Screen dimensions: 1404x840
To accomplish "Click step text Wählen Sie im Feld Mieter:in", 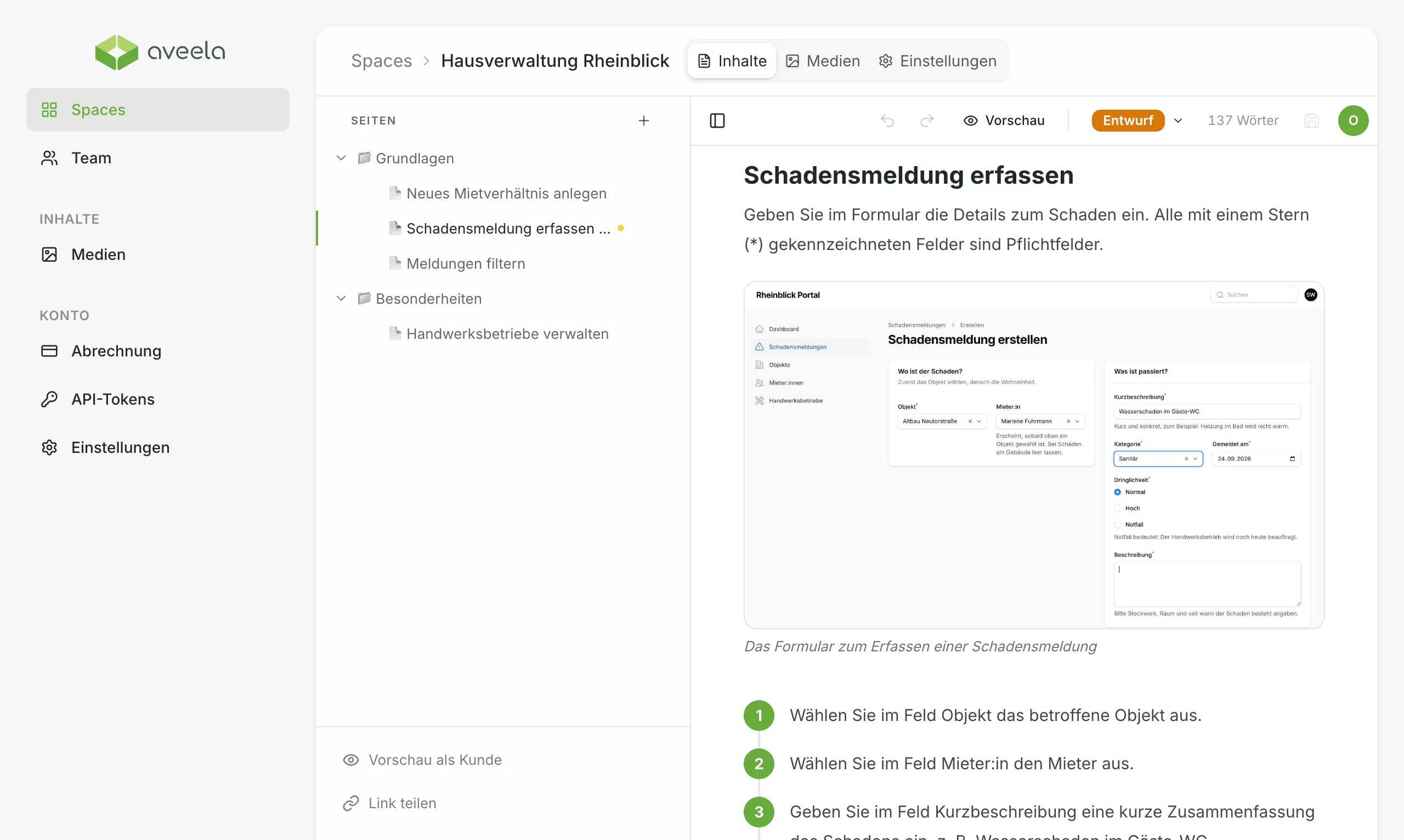I will [x=961, y=764].
